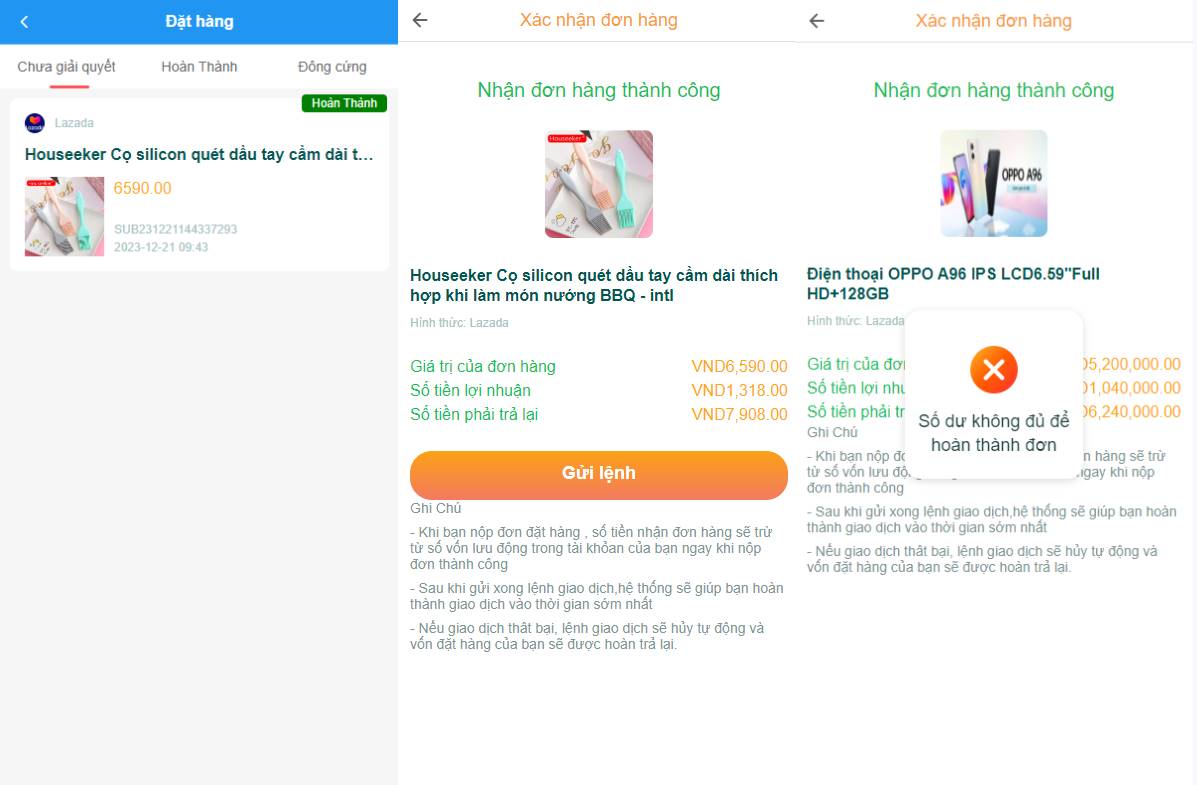Image resolution: width=1197 pixels, height=785 pixels.
Task: Click the green Hoàn Thành status badge
Action: click(x=344, y=103)
